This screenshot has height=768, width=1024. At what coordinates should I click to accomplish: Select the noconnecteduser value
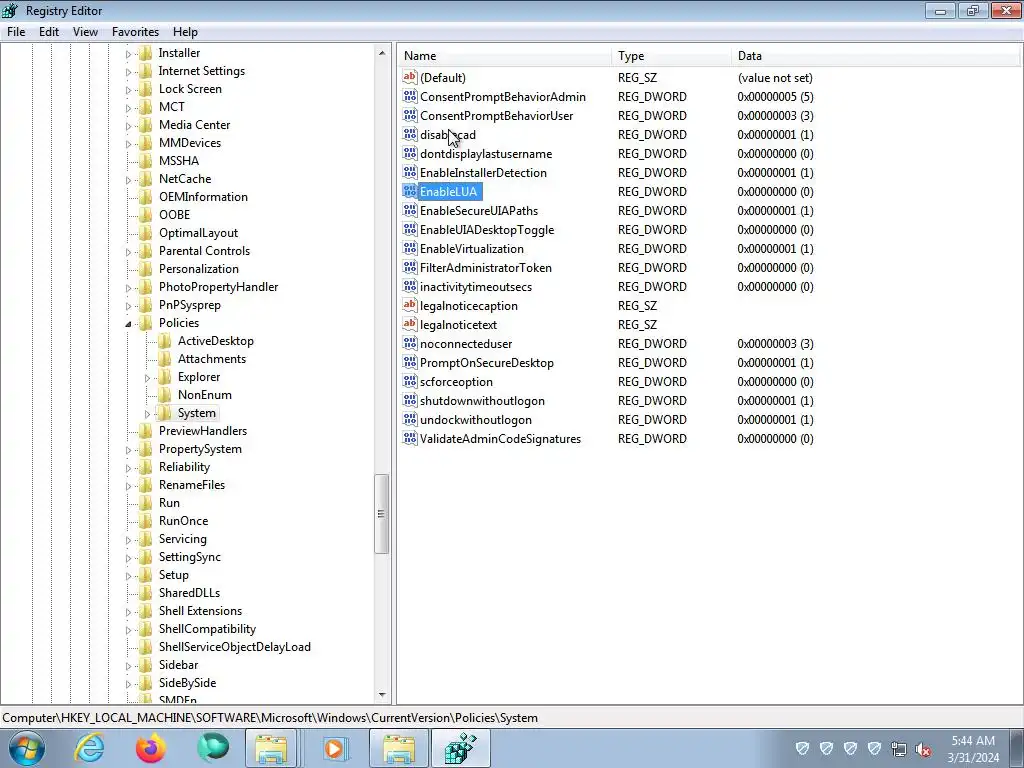pyautogui.click(x=466, y=344)
